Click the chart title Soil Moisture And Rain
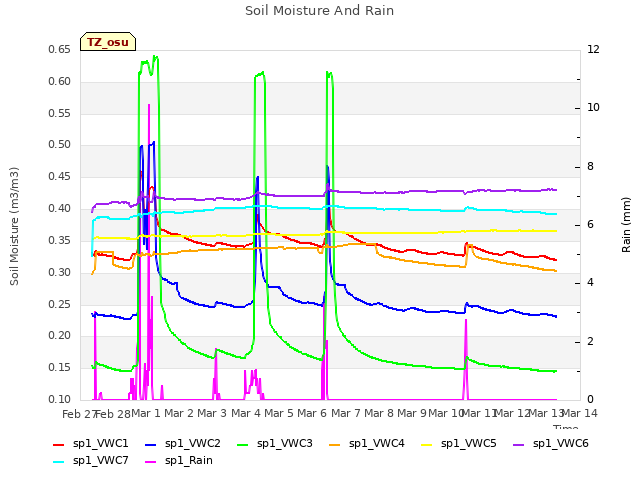640x480 pixels. tap(319, 11)
